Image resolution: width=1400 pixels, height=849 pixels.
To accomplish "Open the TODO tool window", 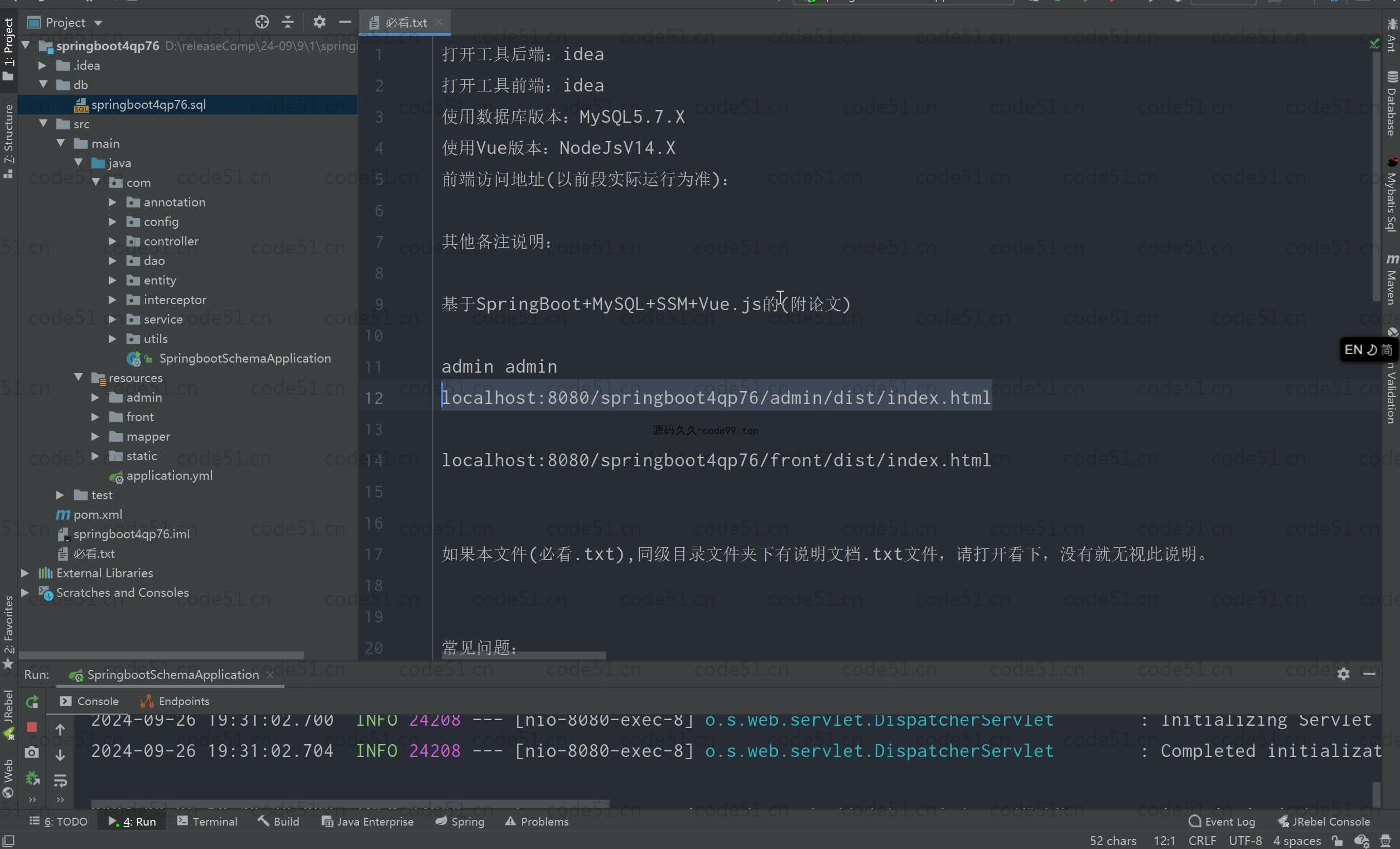I will 59,821.
